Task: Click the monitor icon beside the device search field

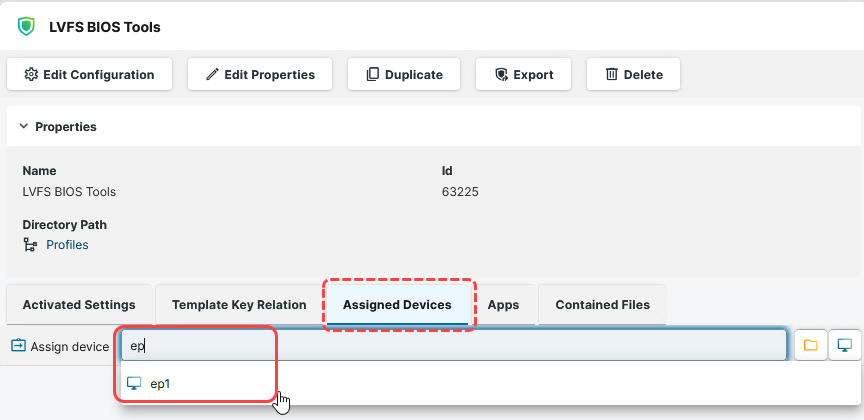Action: pos(845,346)
